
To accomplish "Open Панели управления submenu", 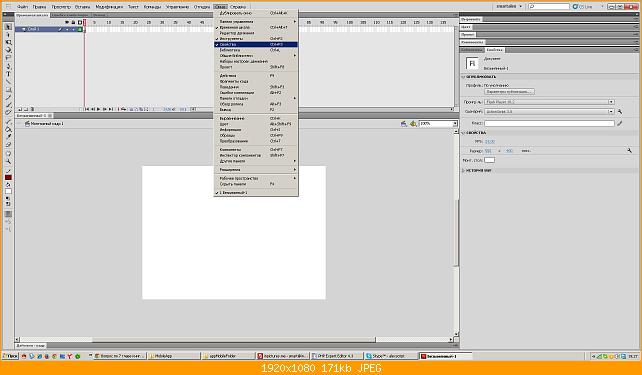I will (x=256, y=21).
